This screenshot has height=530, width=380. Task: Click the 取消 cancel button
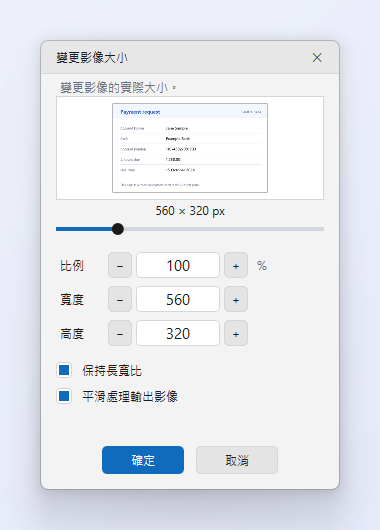click(x=237, y=460)
